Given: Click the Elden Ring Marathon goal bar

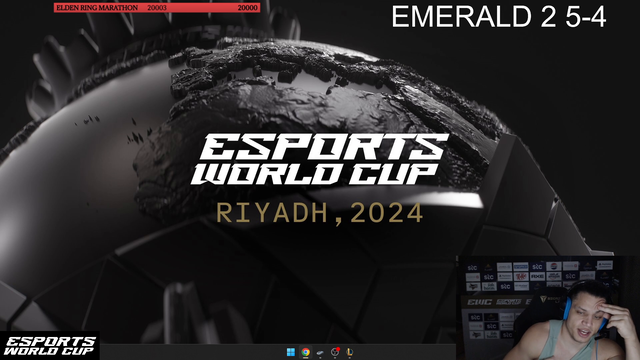Looking at the screenshot, I should (157, 8).
